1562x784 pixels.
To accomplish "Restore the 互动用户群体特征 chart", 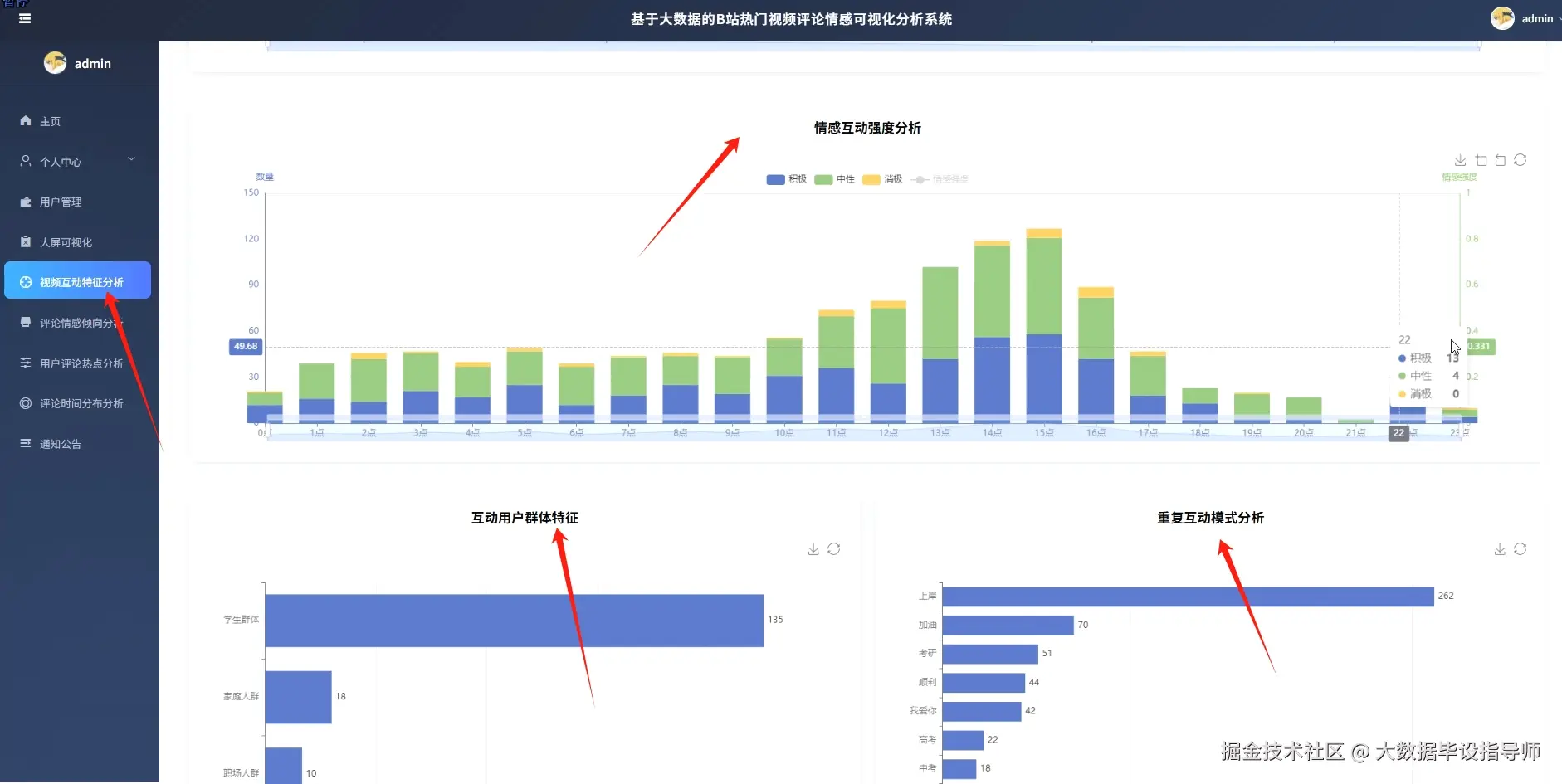I will (x=834, y=549).
